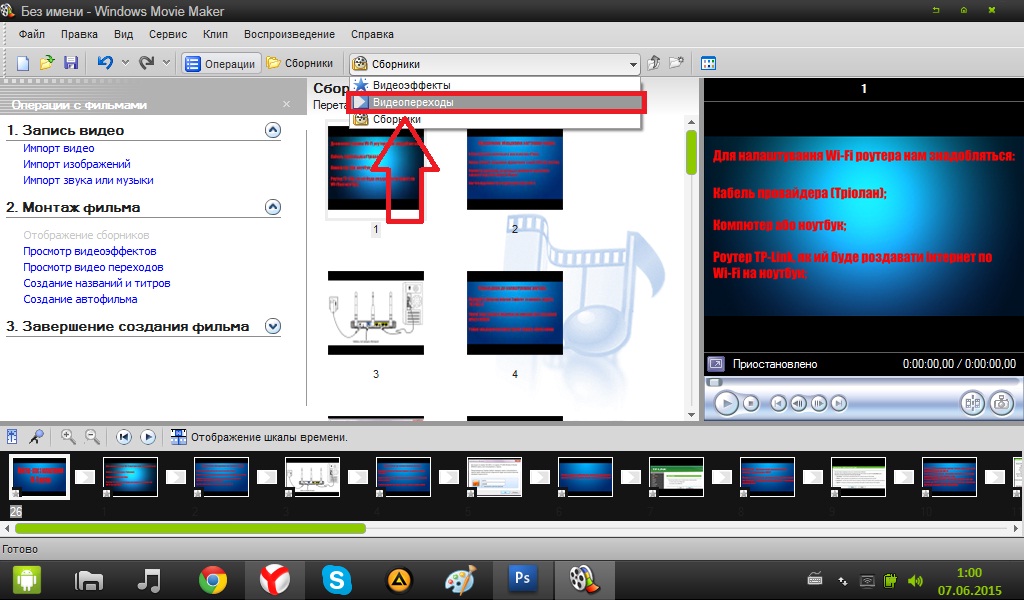The image size is (1024, 600).
Task: Undo last action arrow icon
Action: (x=105, y=63)
